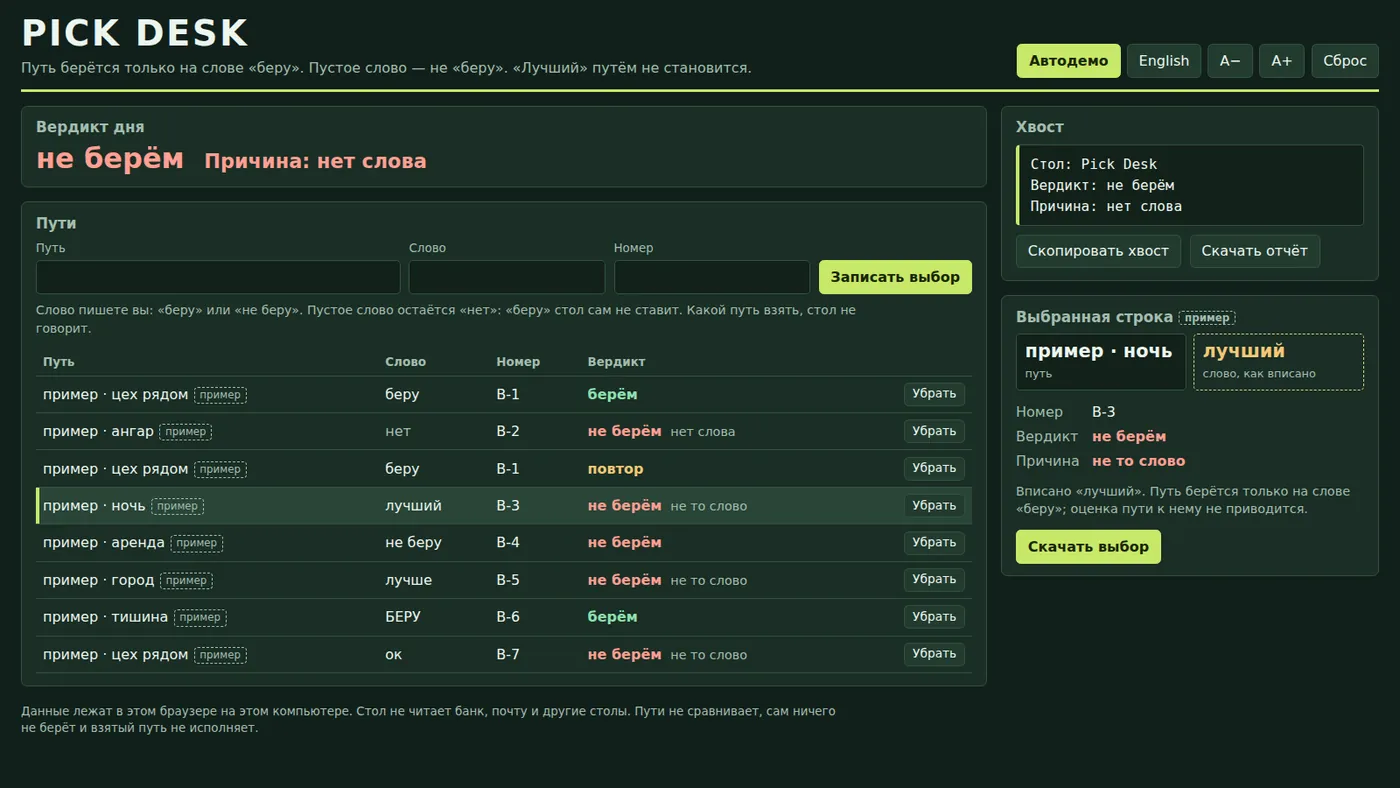Remove the B-5 город row via Убрать
This screenshot has height=788, width=1400.
pos(934,580)
